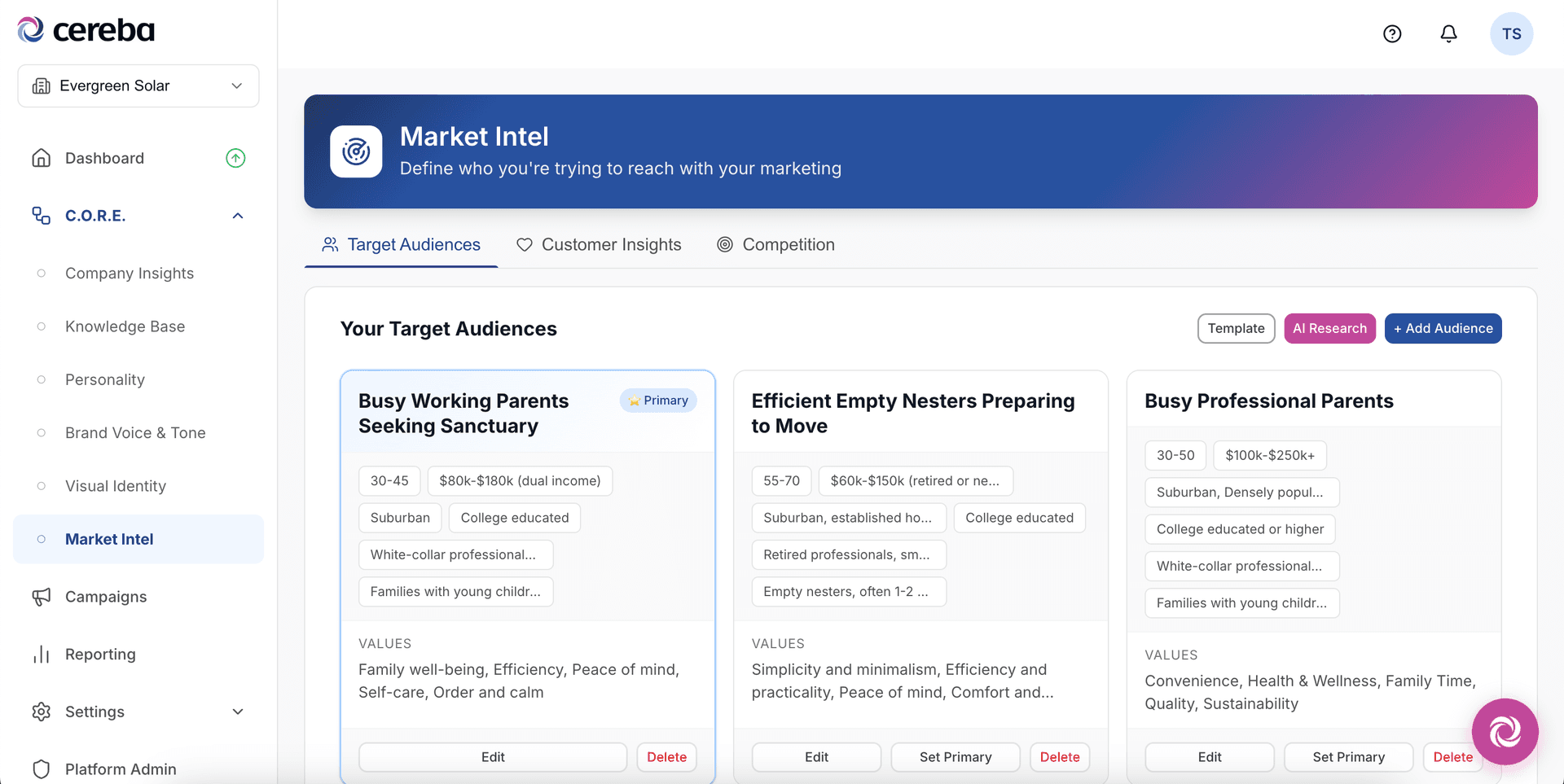Select the Dashboard home icon
The image size is (1564, 784).
(x=42, y=157)
